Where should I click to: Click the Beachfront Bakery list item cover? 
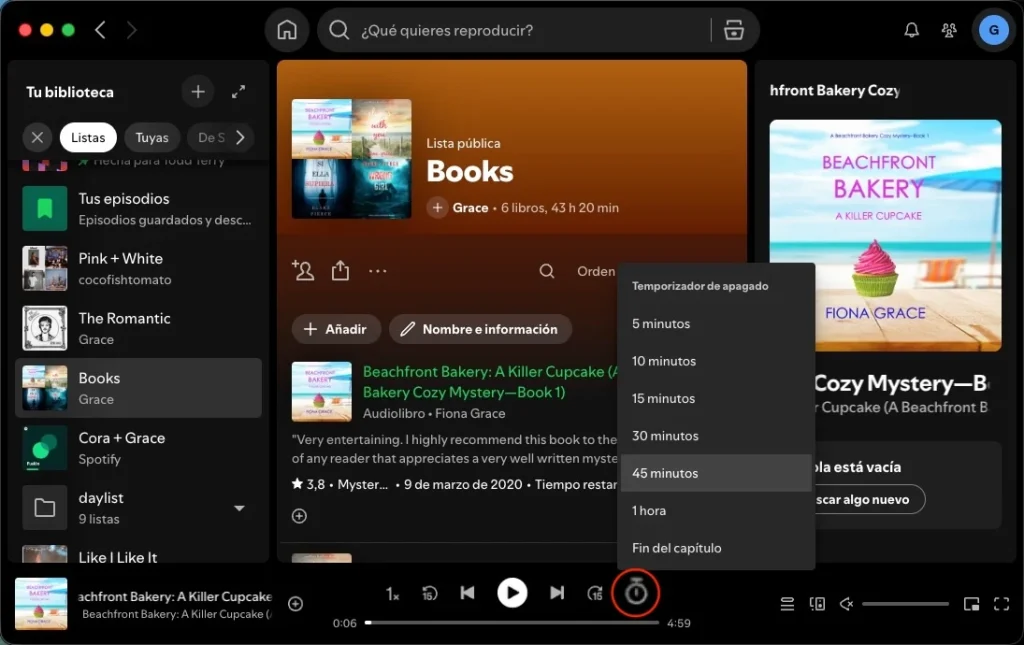pos(321,392)
